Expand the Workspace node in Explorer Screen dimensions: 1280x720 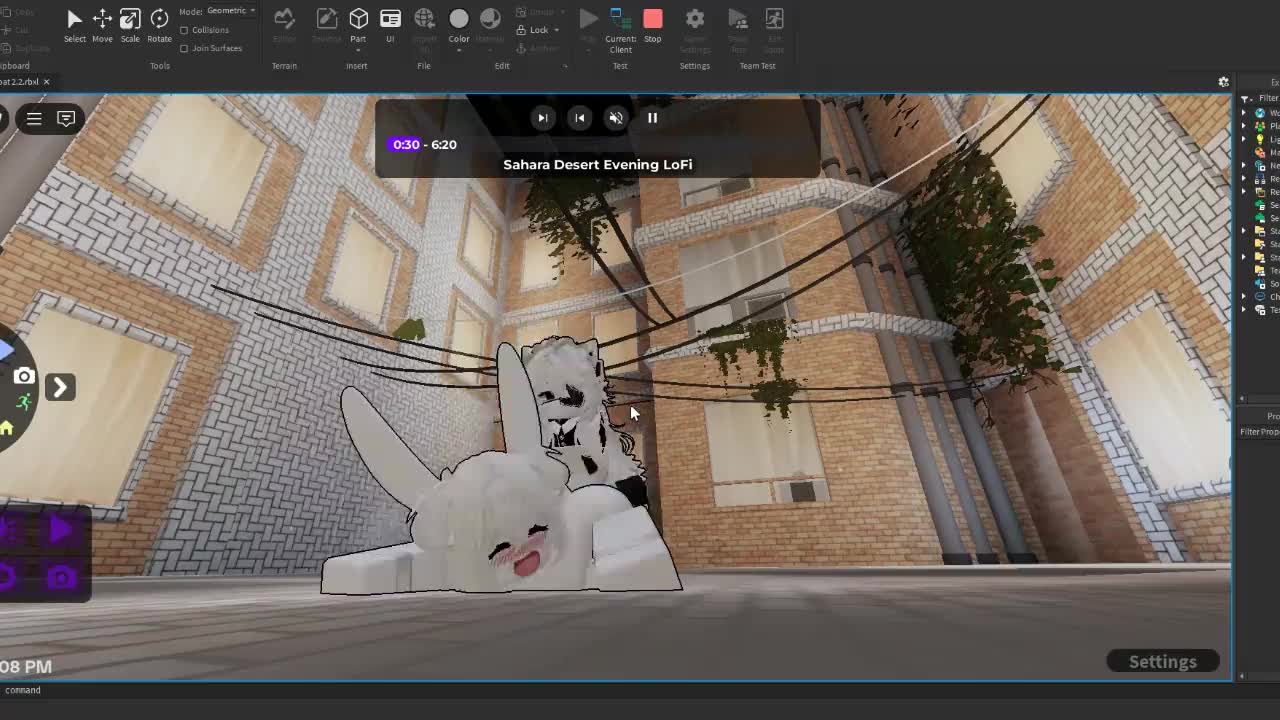1245,113
